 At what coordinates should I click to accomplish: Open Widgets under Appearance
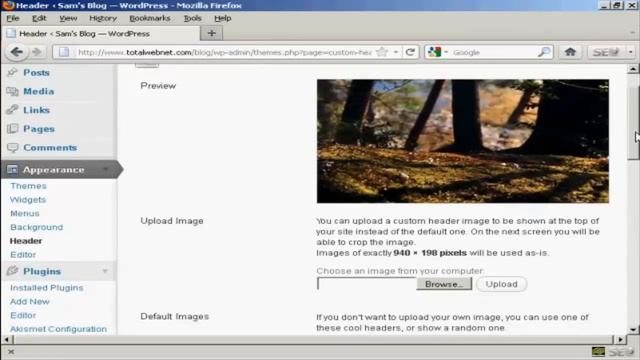pyautogui.click(x=28, y=200)
